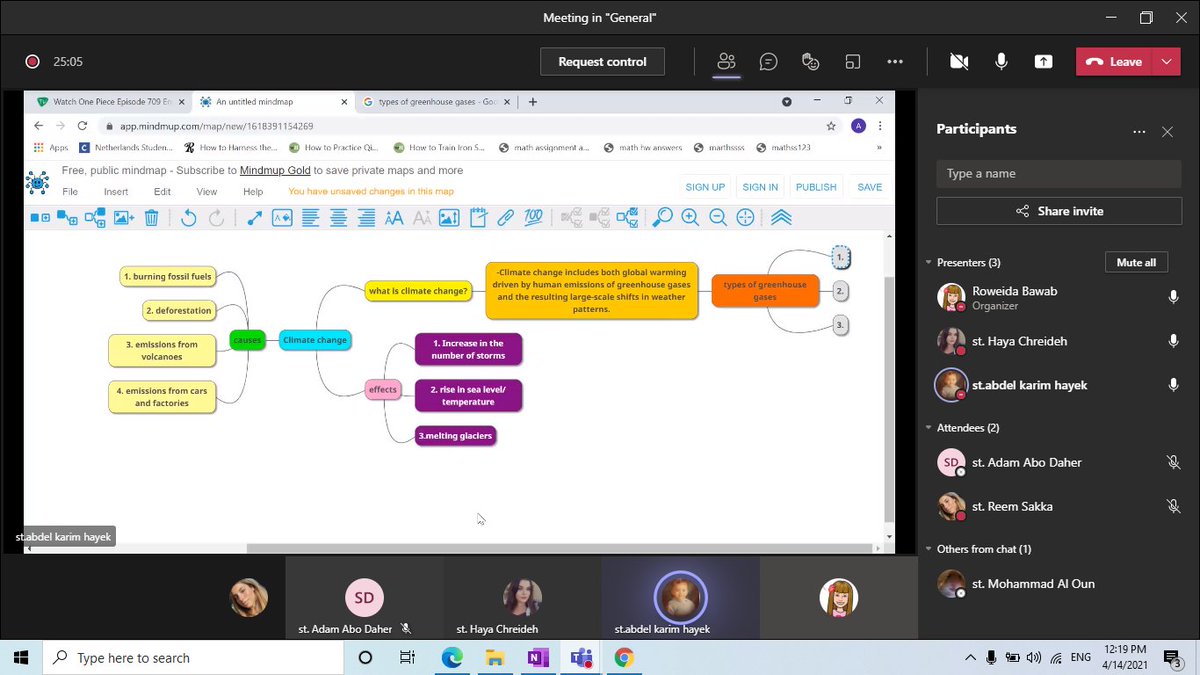Mute st. Haya Chreideh's microphone
The width and height of the screenshot is (1200, 675).
1173,341
